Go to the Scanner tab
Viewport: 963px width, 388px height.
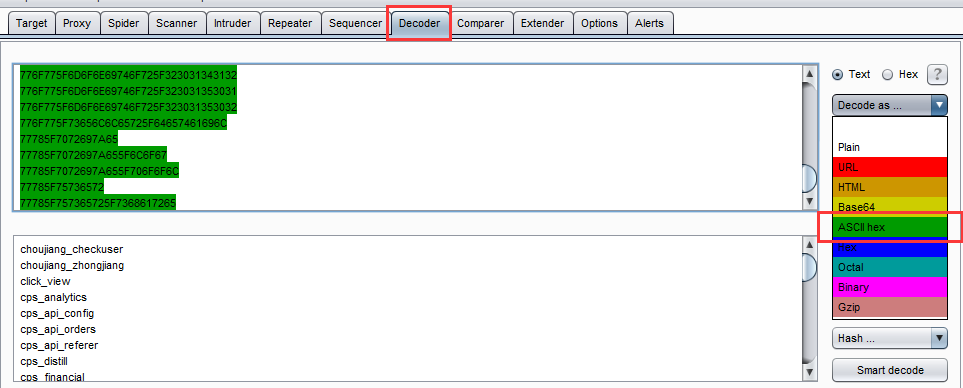(176, 23)
